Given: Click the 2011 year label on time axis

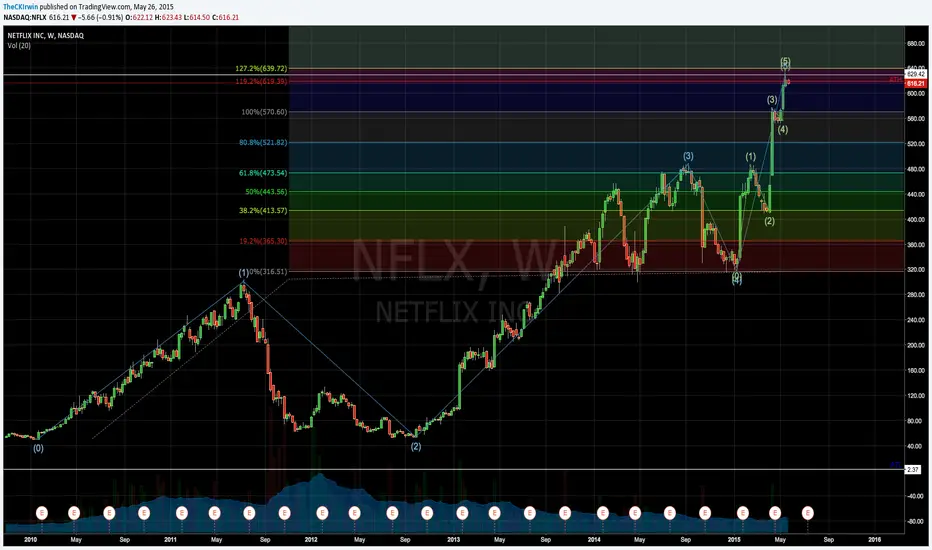Looking at the screenshot, I should 171,540.
